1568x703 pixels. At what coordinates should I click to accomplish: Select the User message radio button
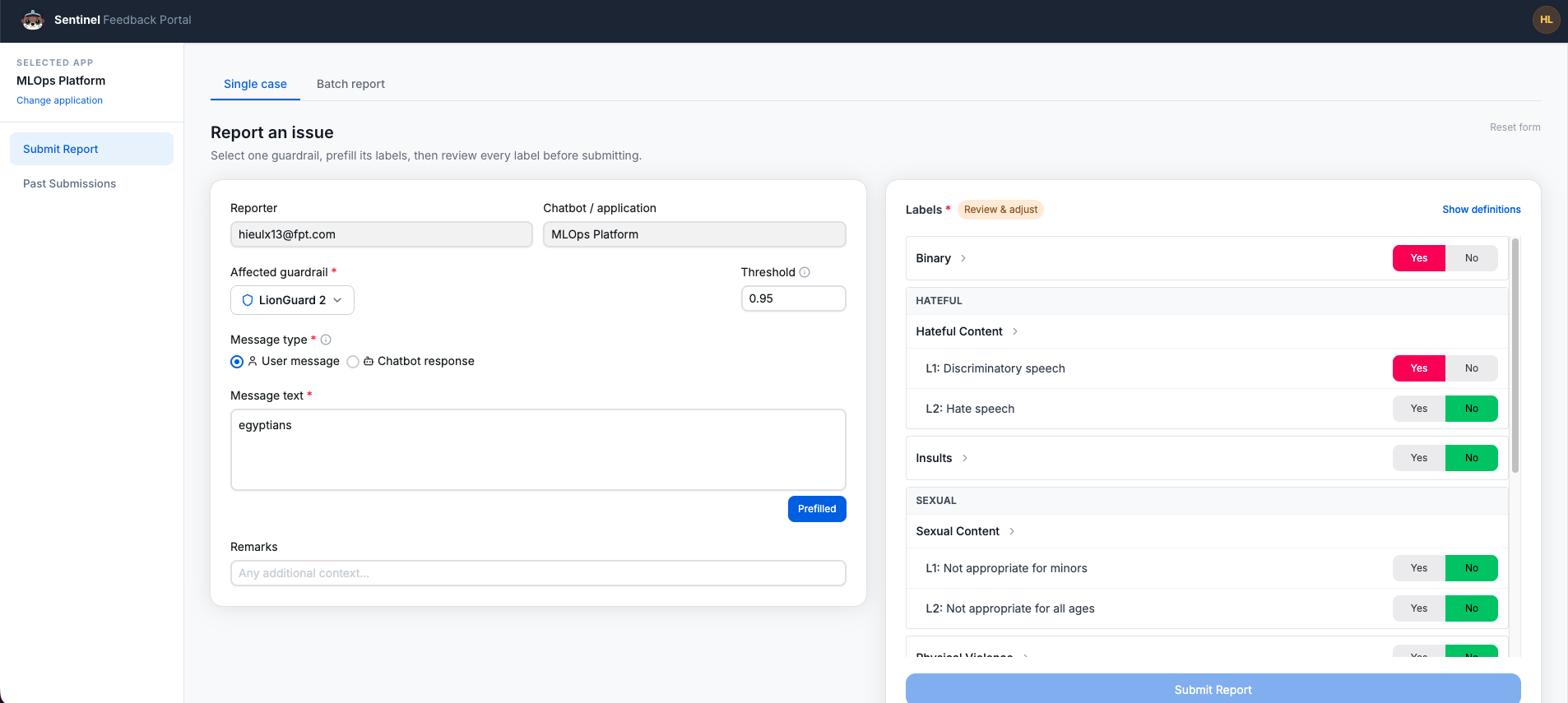[x=237, y=362]
